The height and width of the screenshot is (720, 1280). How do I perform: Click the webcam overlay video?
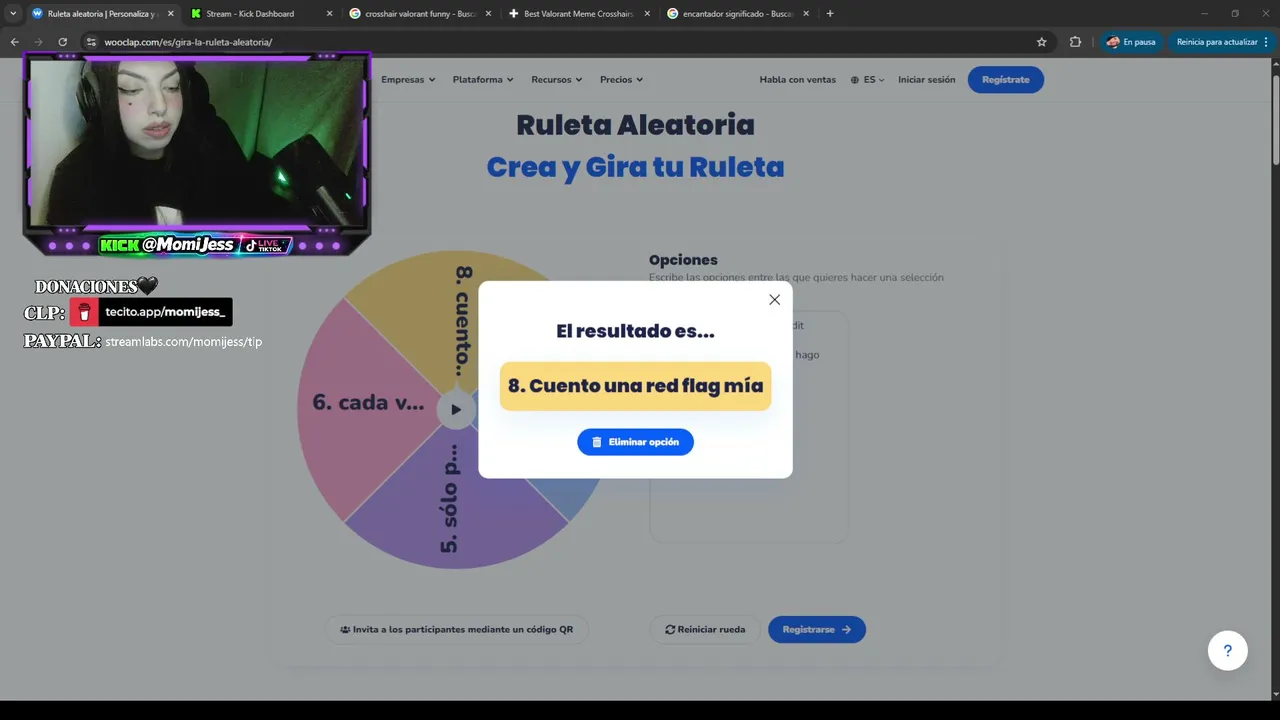click(197, 142)
